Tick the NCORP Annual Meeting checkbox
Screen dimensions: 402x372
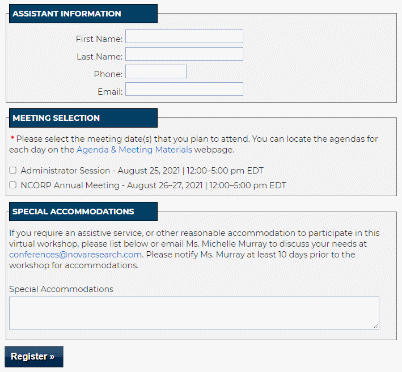13,185
